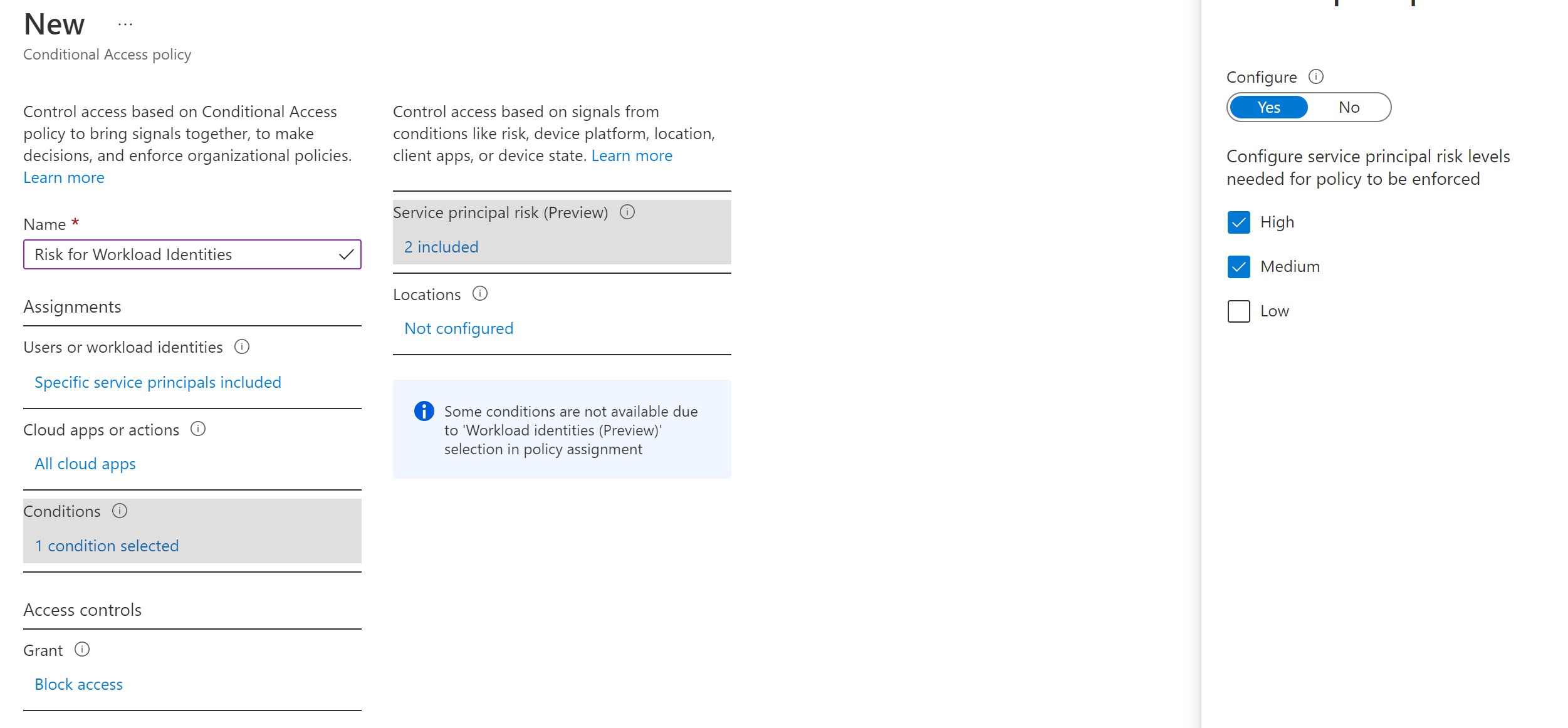
Task: Toggle the Configure switch to No
Action: 1348,107
